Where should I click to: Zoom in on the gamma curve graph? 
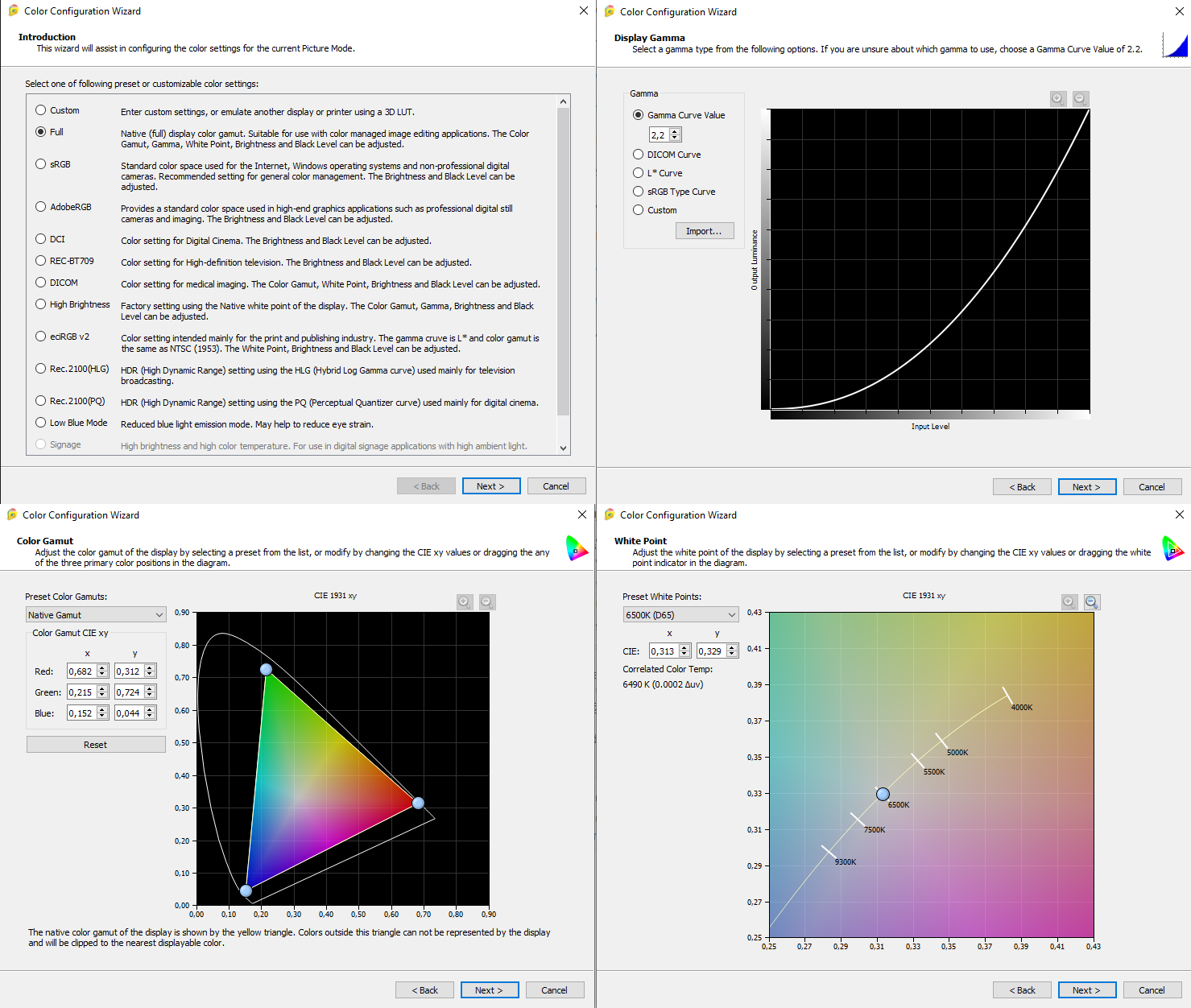pyautogui.click(x=1058, y=99)
